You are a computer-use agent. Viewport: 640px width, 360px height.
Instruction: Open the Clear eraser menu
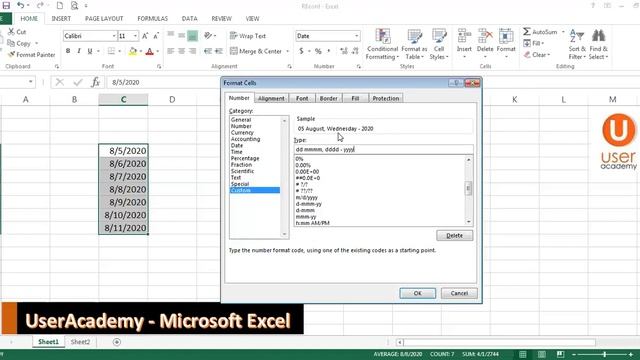[x=537, y=54]
